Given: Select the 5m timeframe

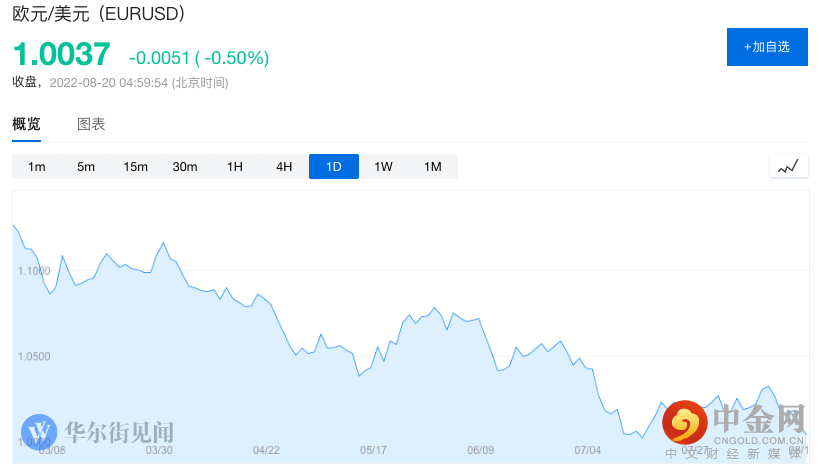Looking at the screenshot, I should [x=86, y=167].
